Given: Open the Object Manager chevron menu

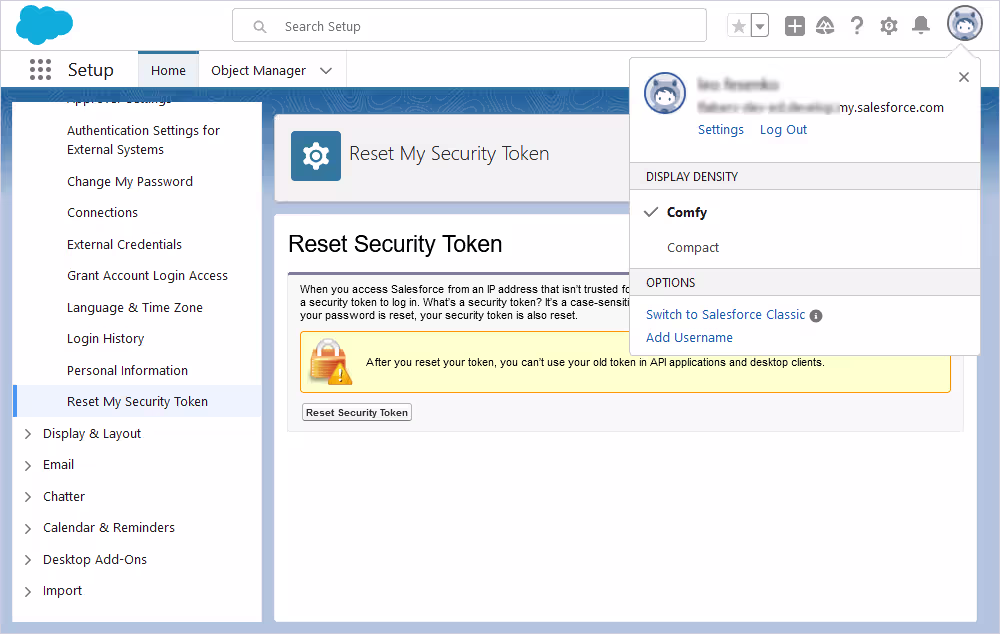Looking at the screenshot, I should point(326,70).
